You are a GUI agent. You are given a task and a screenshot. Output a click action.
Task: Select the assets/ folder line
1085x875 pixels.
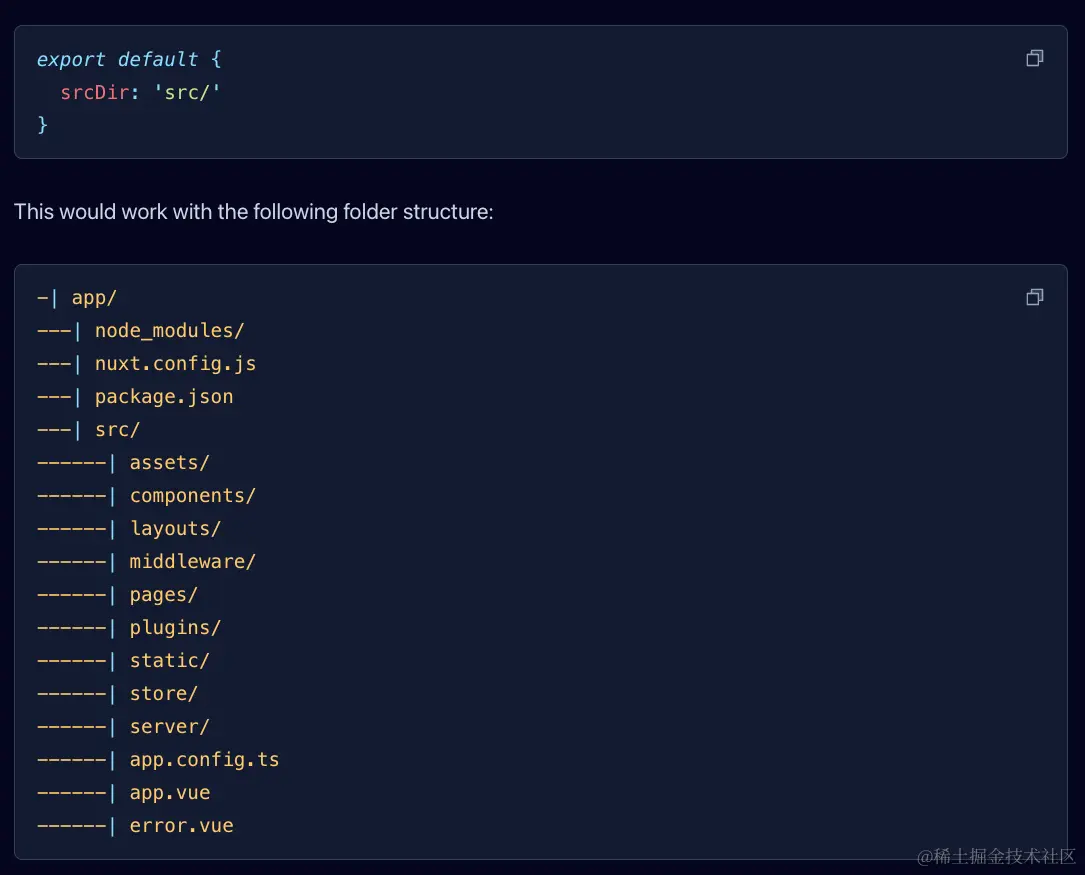pyautogui.click(x=169, y=463)
